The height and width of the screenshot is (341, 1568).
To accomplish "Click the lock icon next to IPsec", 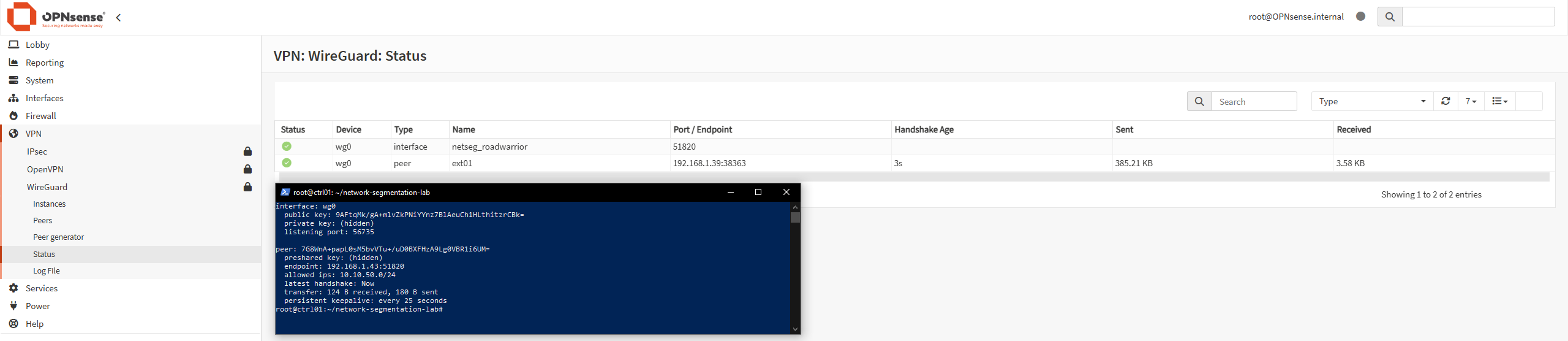I will (247, 151).
